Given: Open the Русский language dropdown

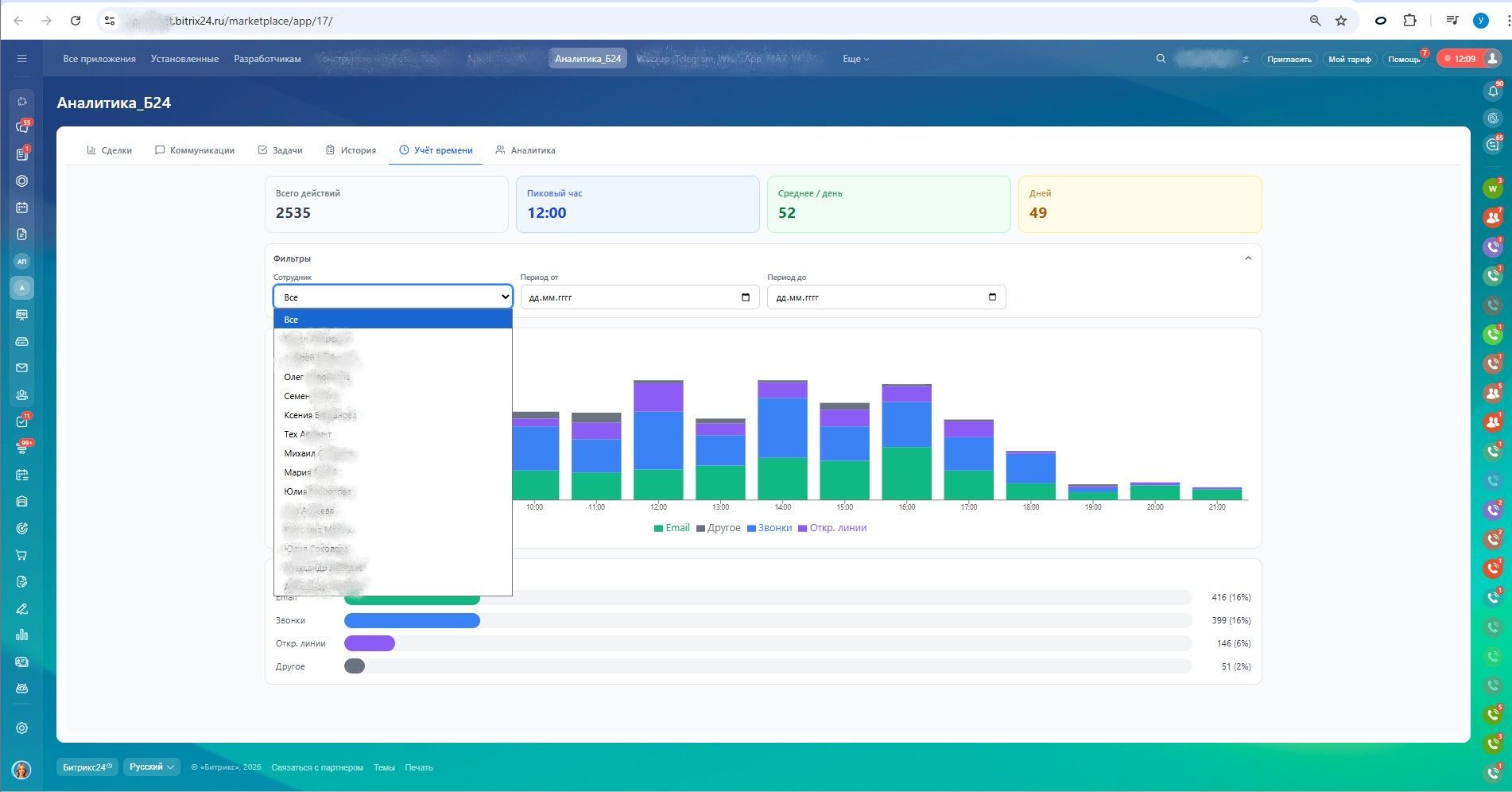Looking at the screenshot, I should coord(151,767).
